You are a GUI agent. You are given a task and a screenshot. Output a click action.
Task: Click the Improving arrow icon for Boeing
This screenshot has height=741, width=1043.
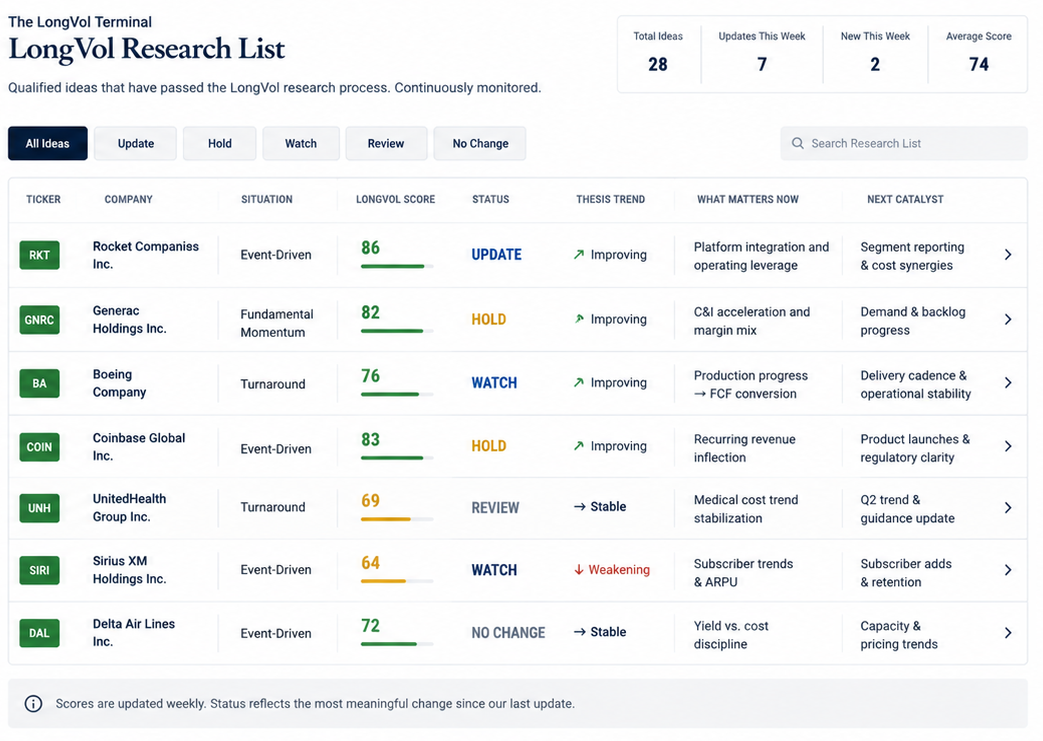tap(579, 382)
